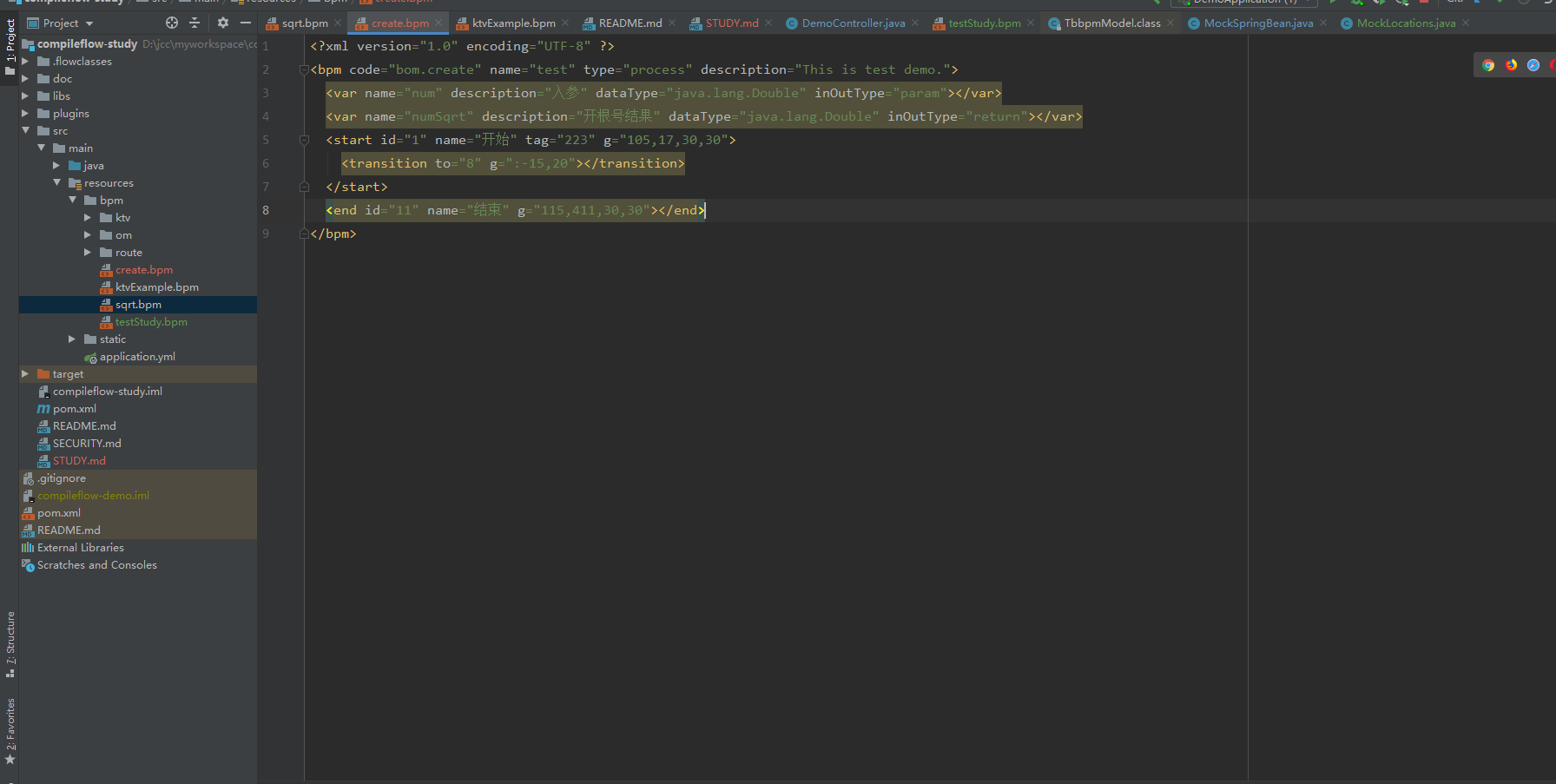Close the create.bpm editor tab

[438, 23]
